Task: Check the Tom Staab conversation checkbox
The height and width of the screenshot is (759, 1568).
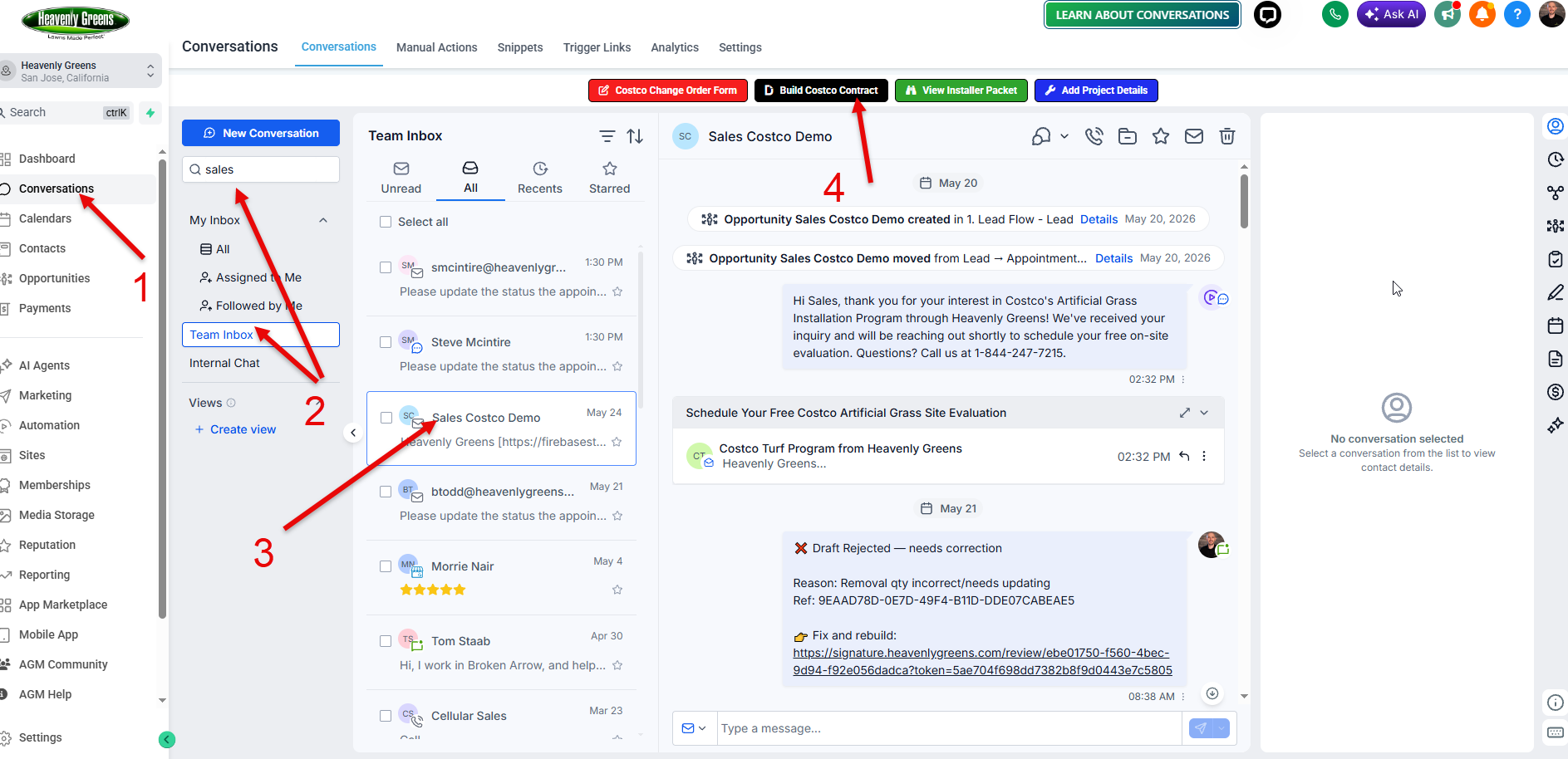Action: pos(386,641)
